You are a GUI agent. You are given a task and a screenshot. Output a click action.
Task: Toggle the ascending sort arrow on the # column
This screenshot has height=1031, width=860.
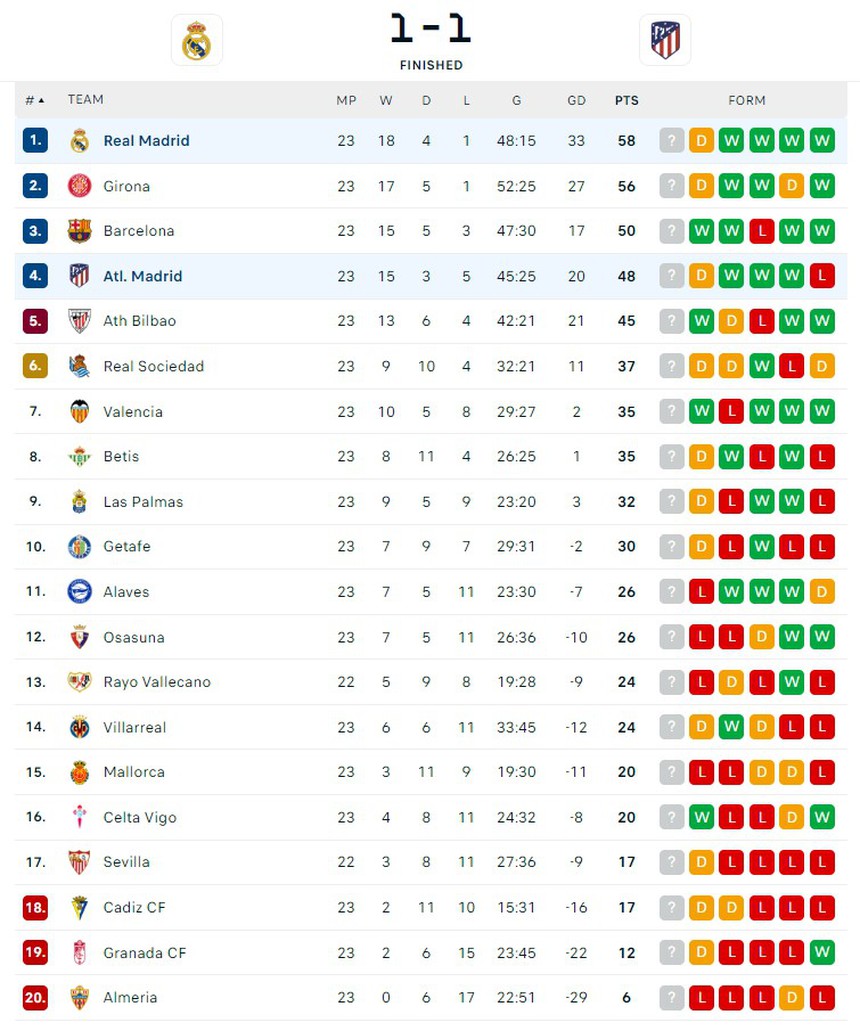coord(40,99)
